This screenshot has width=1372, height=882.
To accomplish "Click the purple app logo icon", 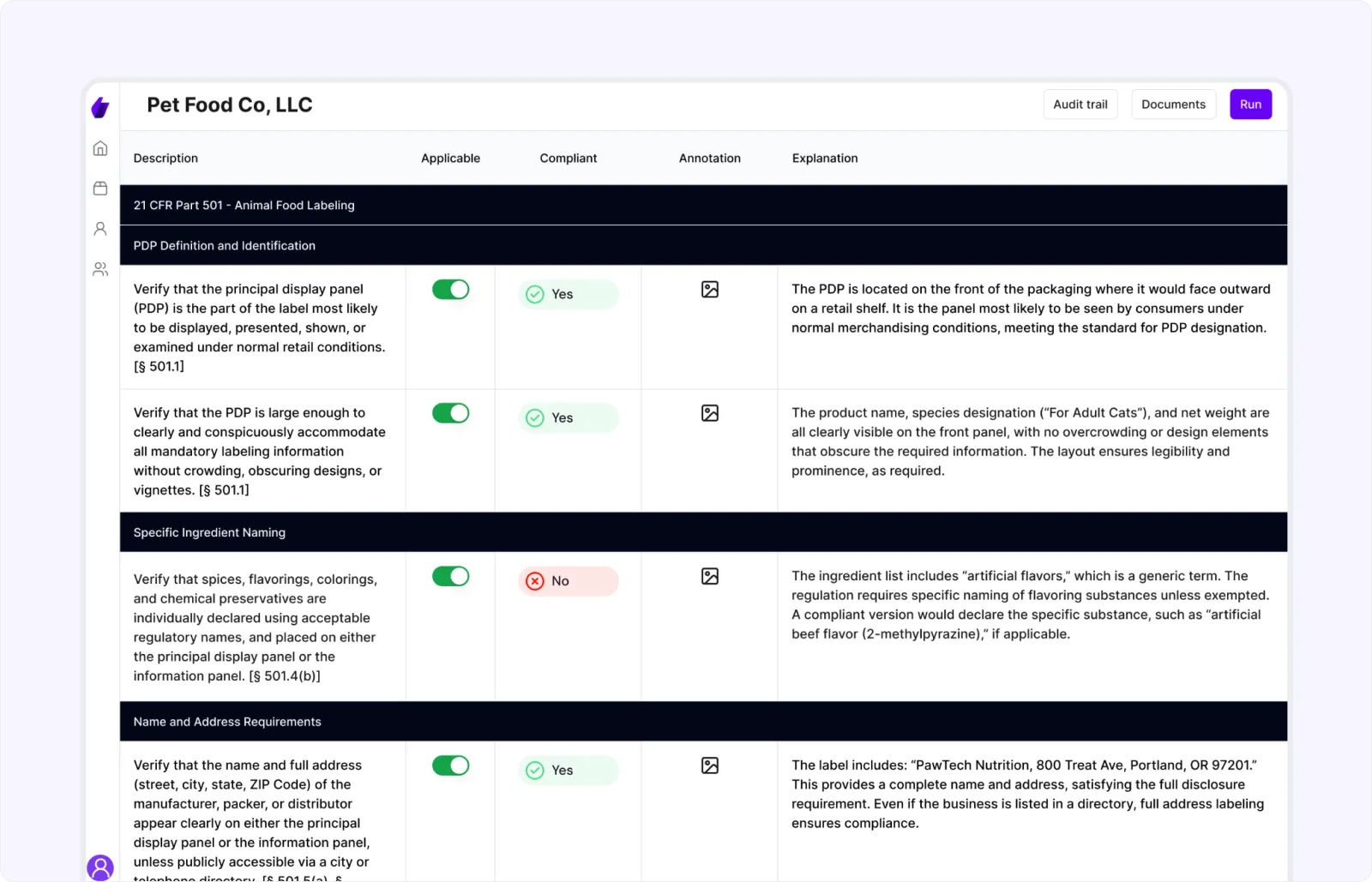I will pos(100,107).
